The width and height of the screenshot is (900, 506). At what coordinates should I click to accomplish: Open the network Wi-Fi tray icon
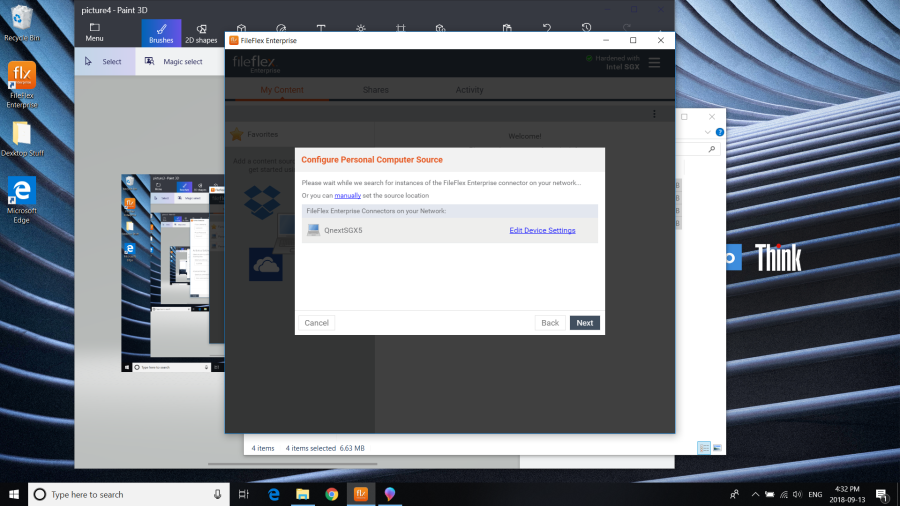point(783,494)
